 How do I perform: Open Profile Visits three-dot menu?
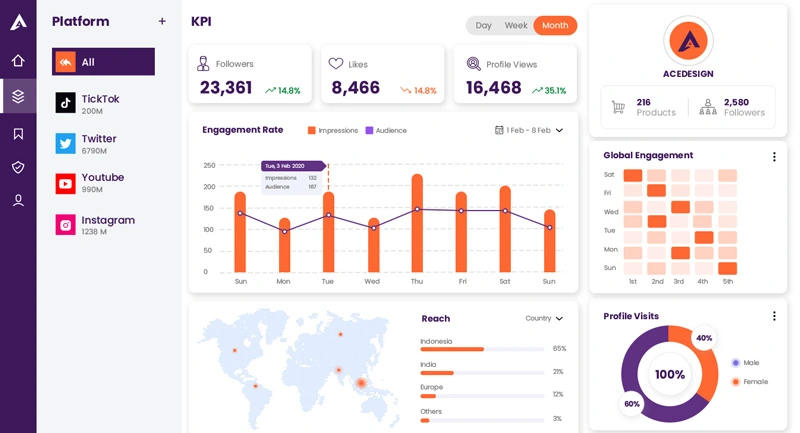(x=773, y=316)
